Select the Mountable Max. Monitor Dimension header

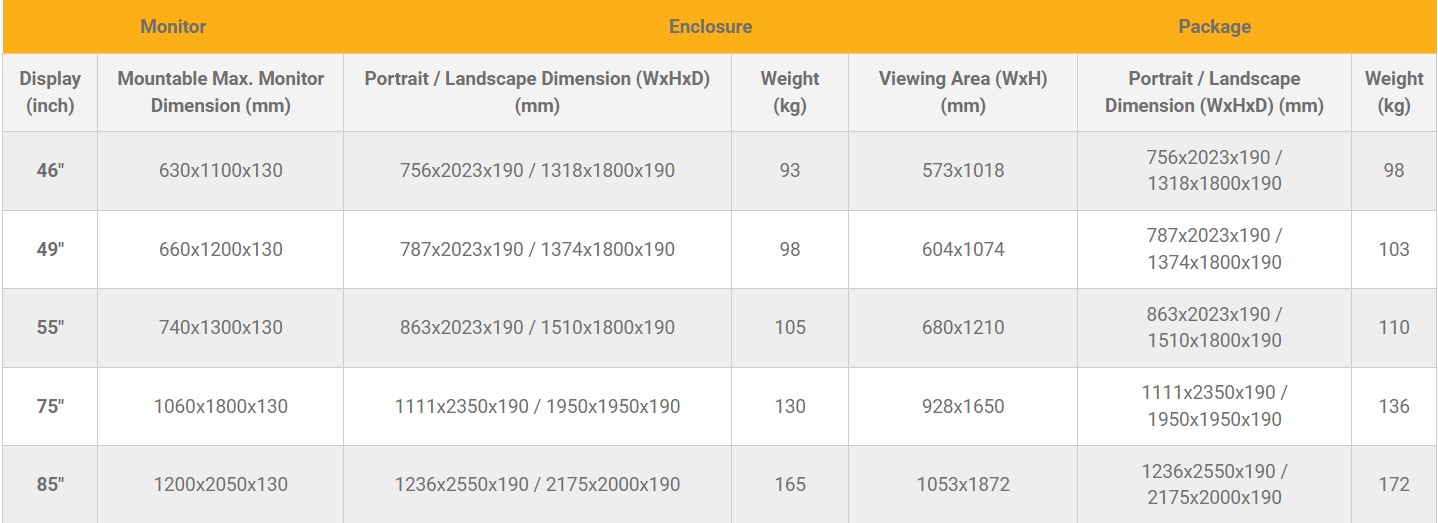(221, 92)
